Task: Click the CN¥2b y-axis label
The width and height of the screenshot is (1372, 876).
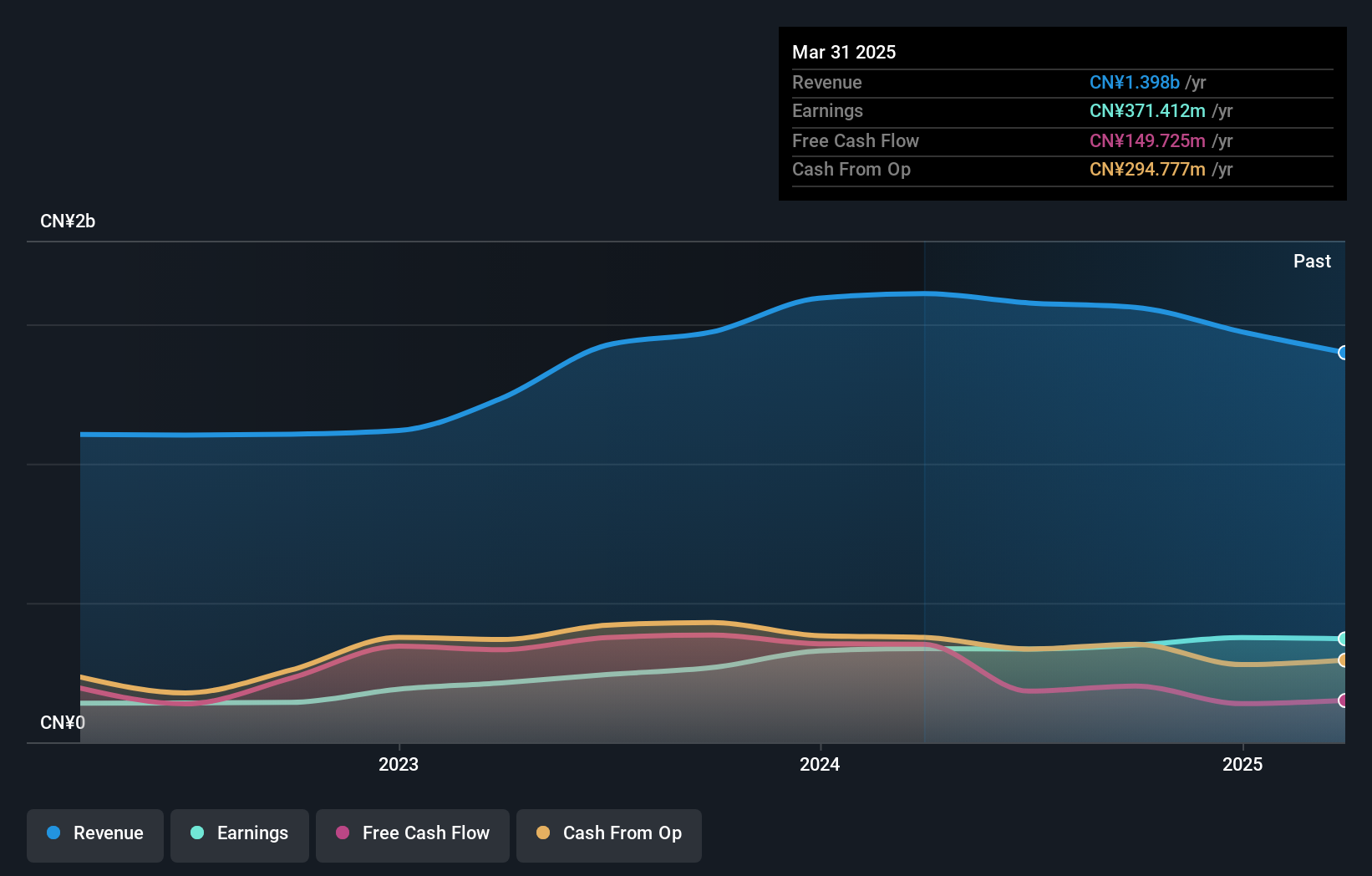Action: (x=68, y=222)
